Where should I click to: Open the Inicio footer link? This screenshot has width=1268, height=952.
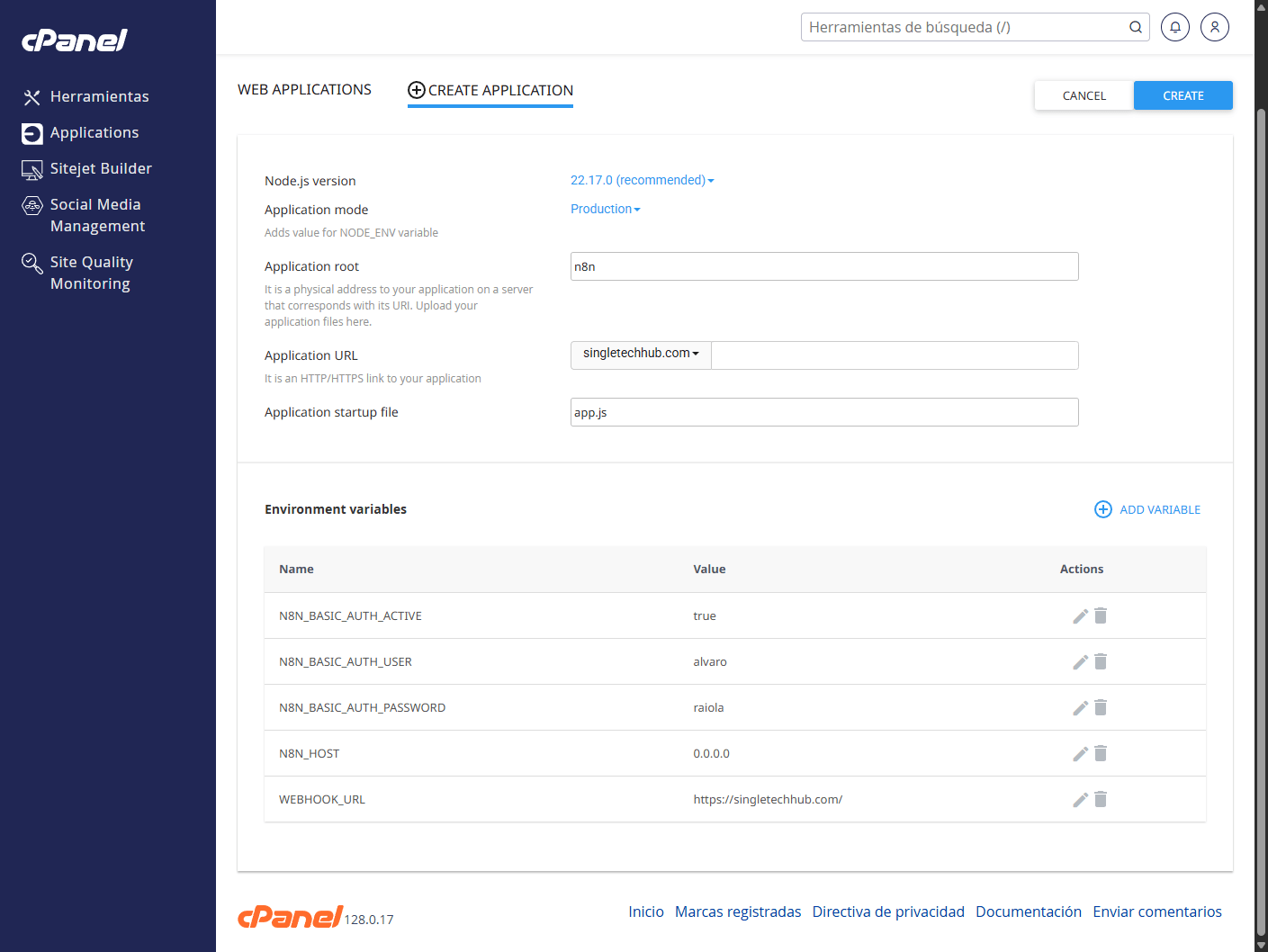pyautogui.click(x=646, y=912)
